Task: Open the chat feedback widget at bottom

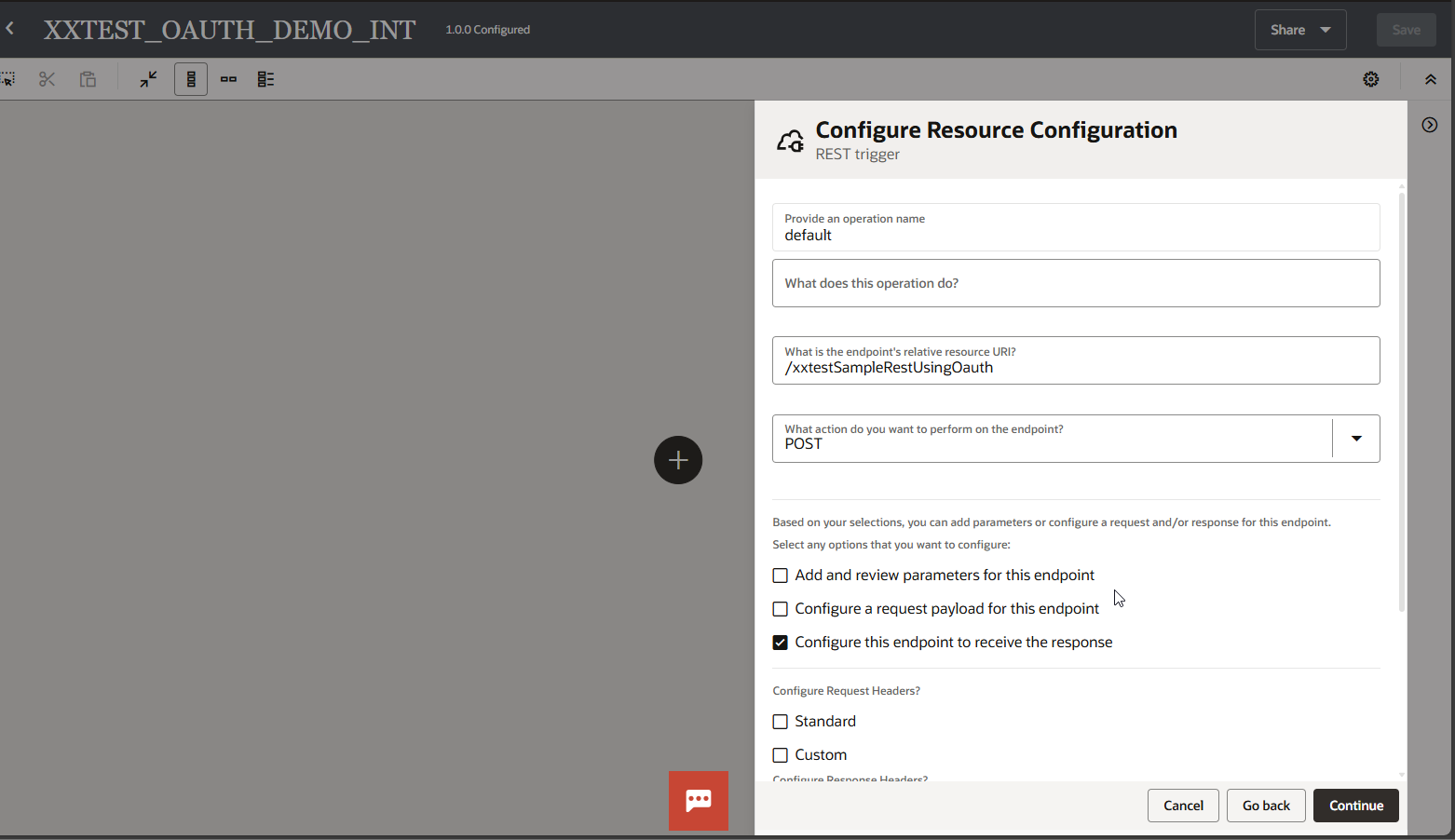Action: (x=698, y=800)
